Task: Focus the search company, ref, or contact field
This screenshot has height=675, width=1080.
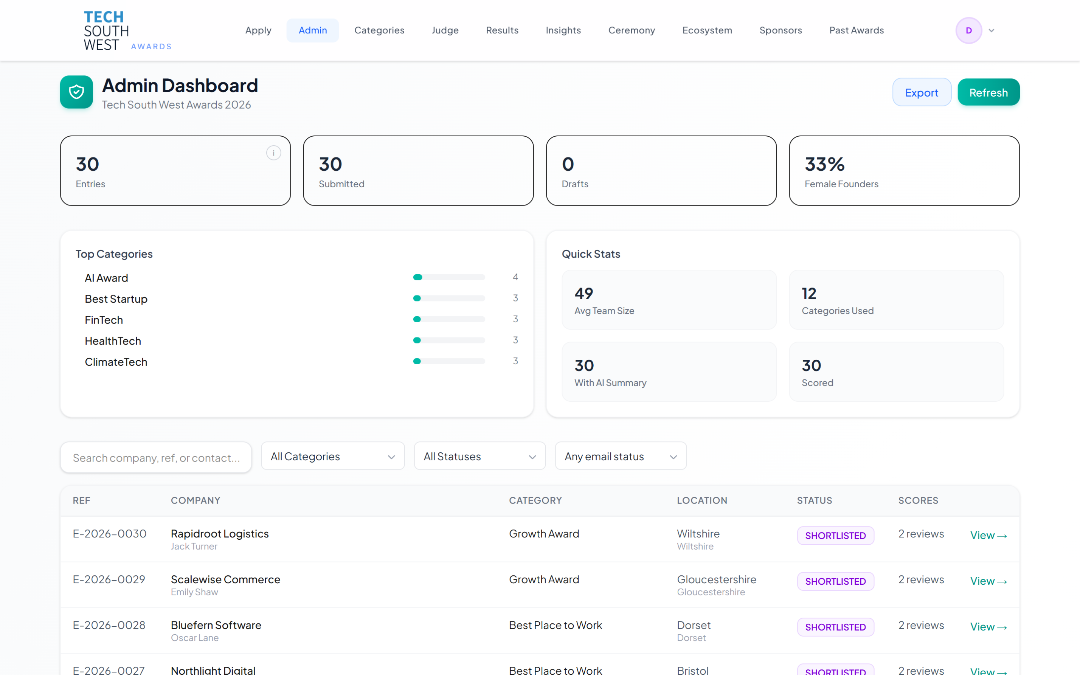Action: (156, 457)
